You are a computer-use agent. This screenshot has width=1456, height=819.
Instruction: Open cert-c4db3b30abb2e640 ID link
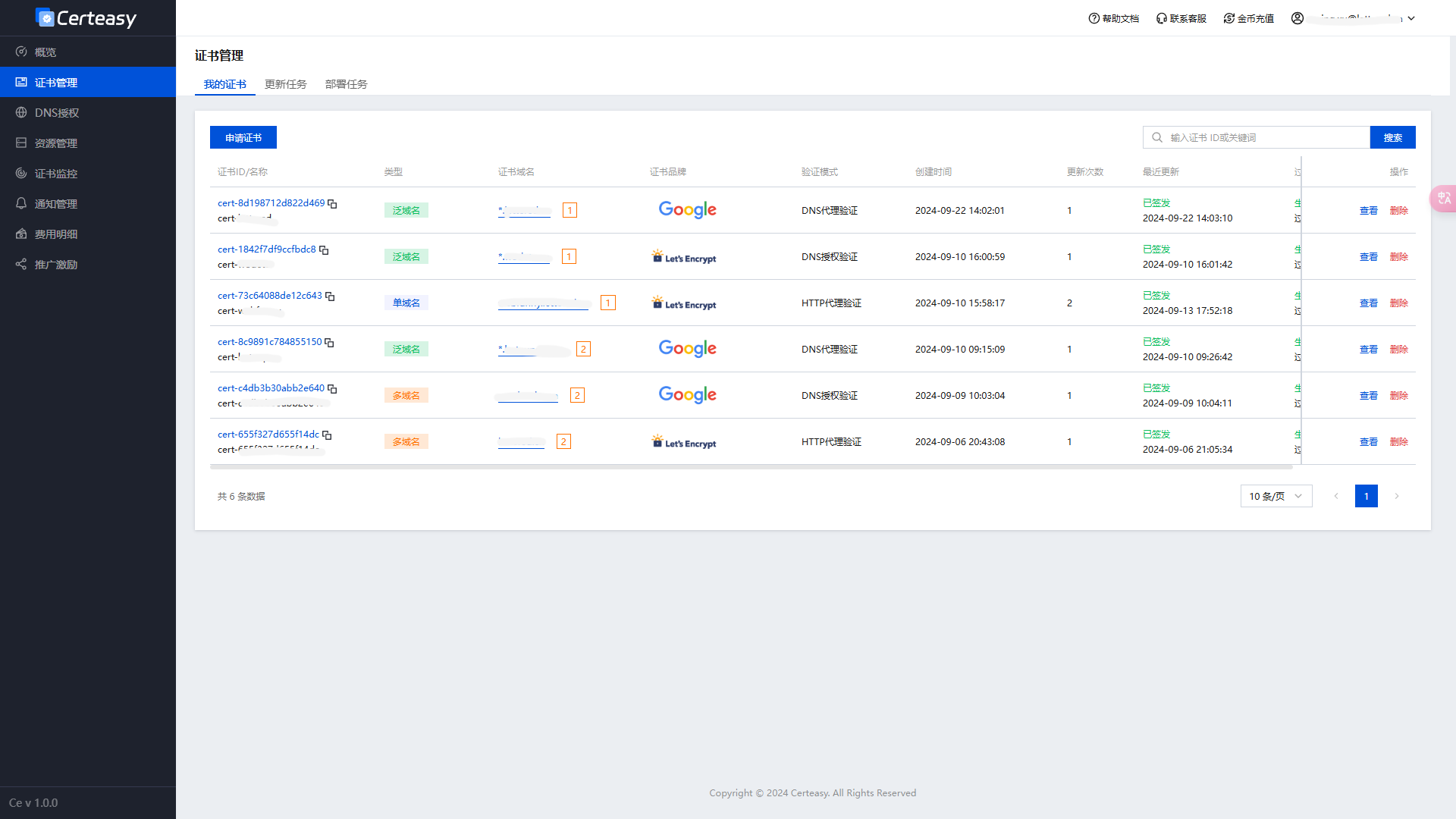(271, 388)
